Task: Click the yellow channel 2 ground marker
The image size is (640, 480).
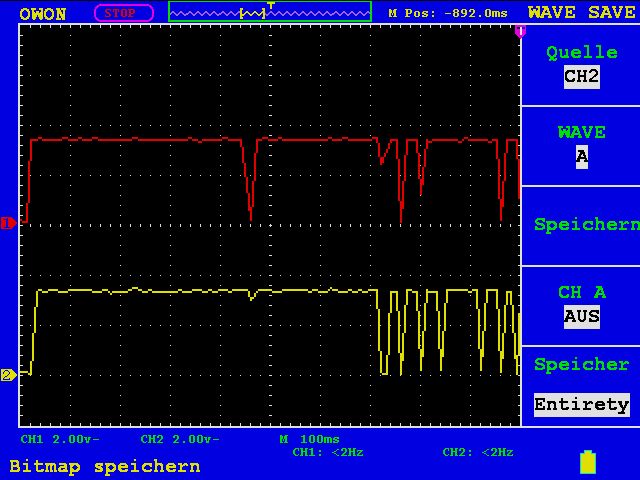Action: point(8,375)
